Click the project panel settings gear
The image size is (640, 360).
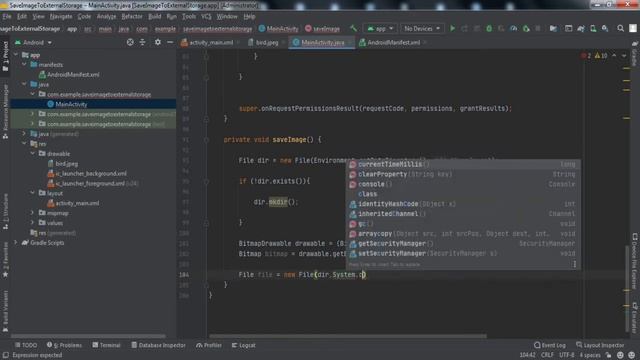tap(158, 42)
